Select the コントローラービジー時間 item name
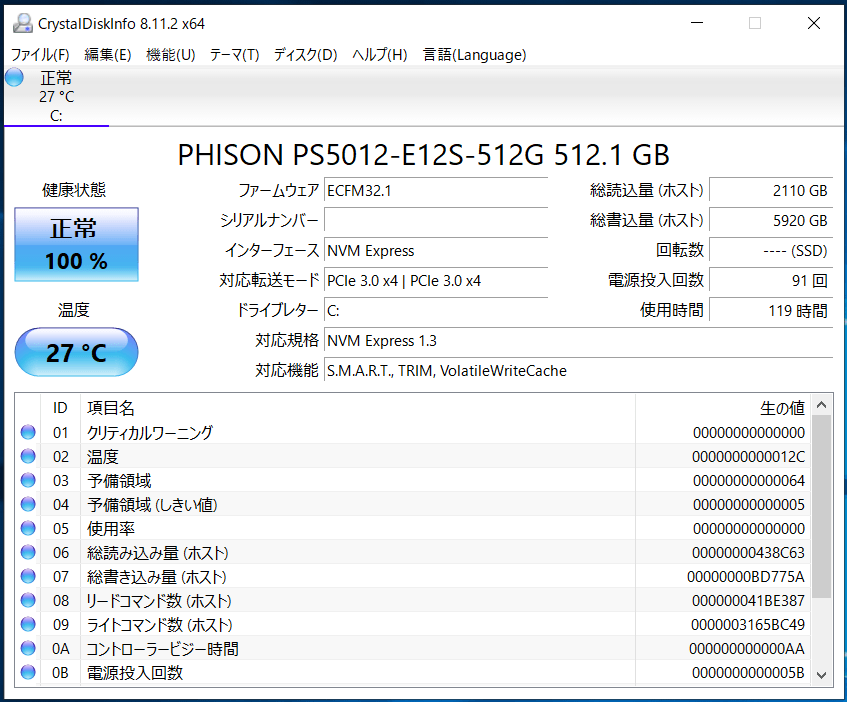This screenshot has width=847, height=702. tap(163, 649)
